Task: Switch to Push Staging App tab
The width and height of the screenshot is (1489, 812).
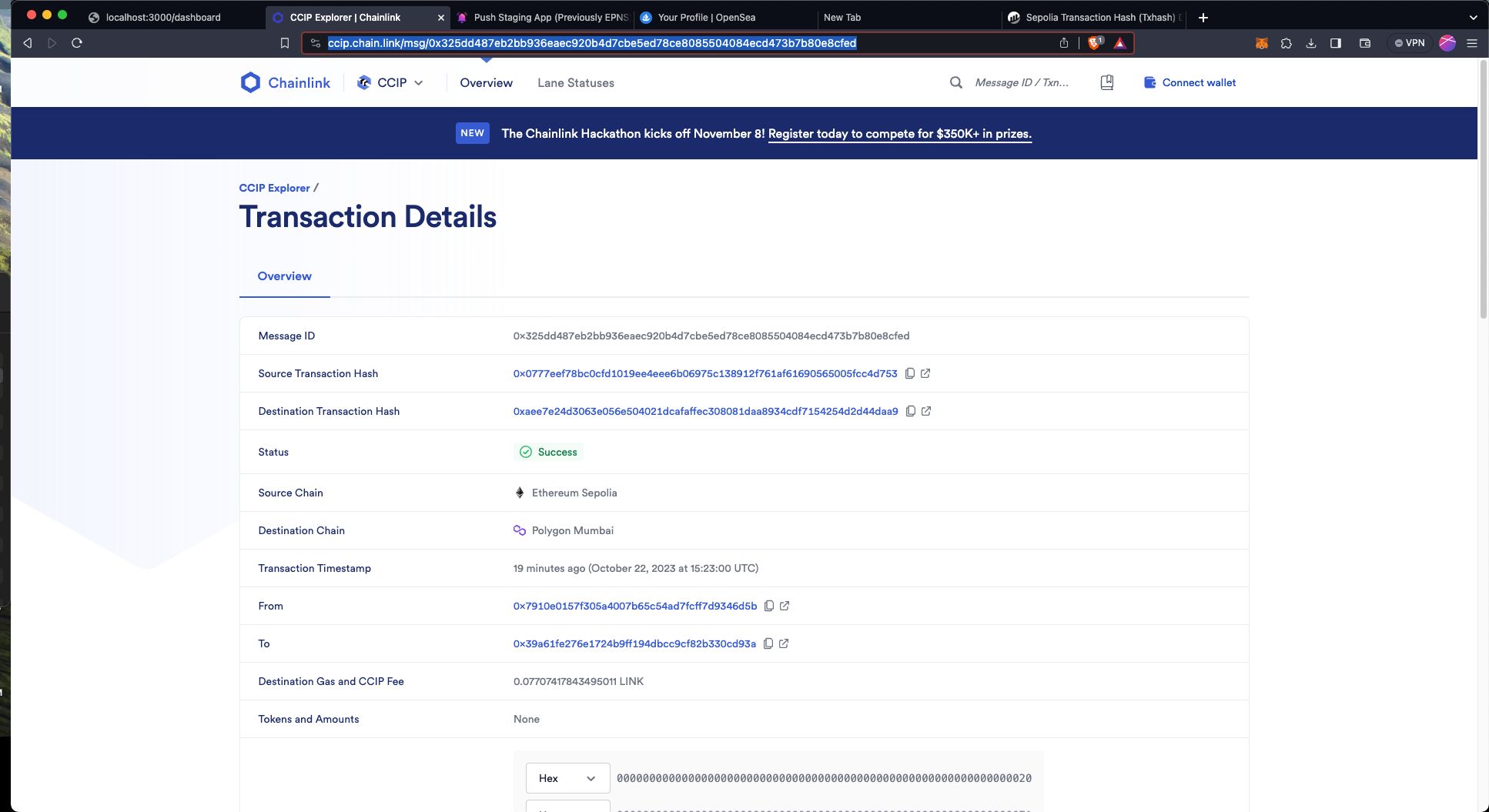Action: (542, 17)
